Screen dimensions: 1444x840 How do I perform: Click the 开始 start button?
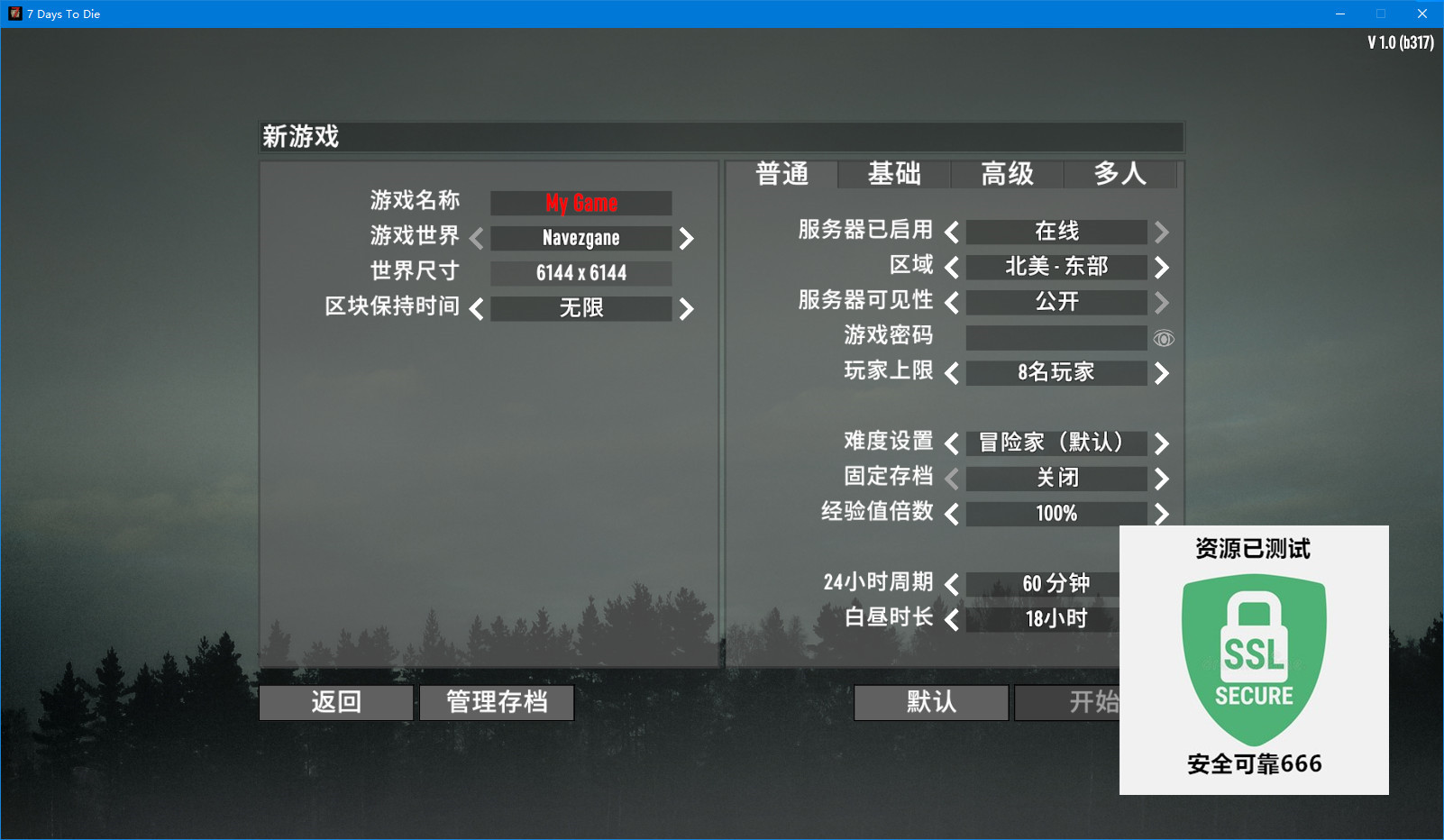click(x=1067, y=702)
